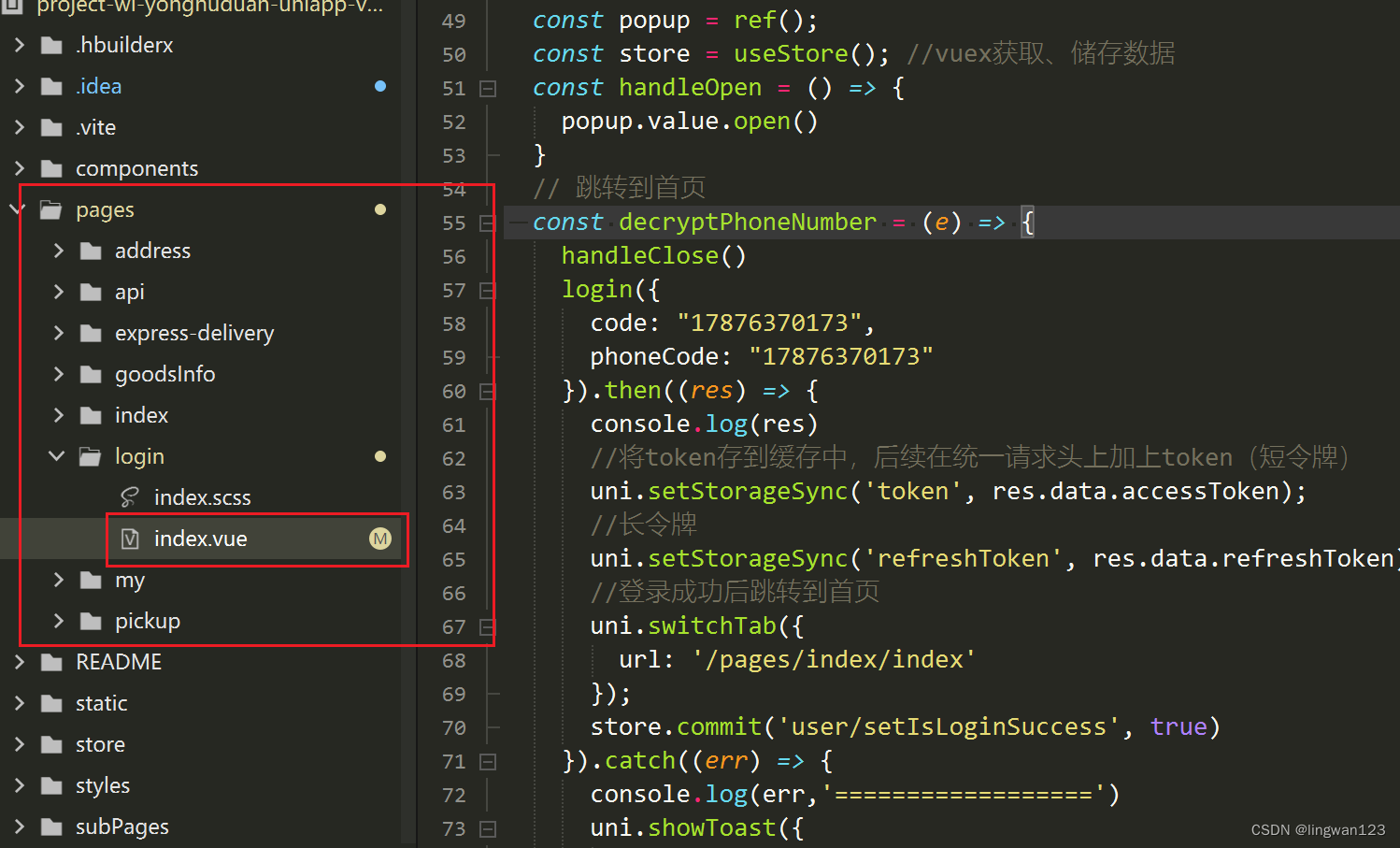The image size is (1400, 848).
Task: Expand the api folder chevron
Action: tap(58, 292)
